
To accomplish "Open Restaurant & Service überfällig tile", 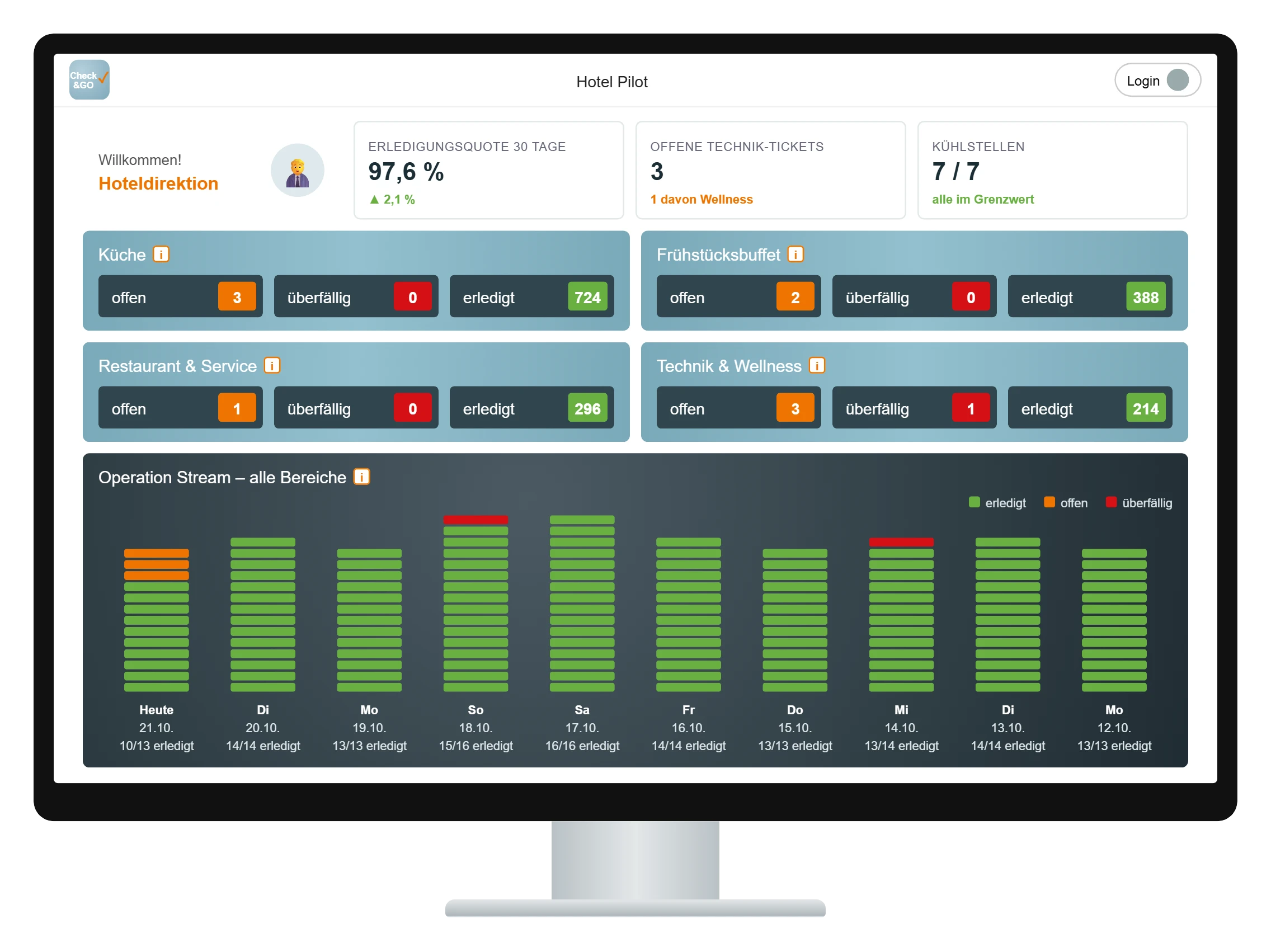I will 356,408.
